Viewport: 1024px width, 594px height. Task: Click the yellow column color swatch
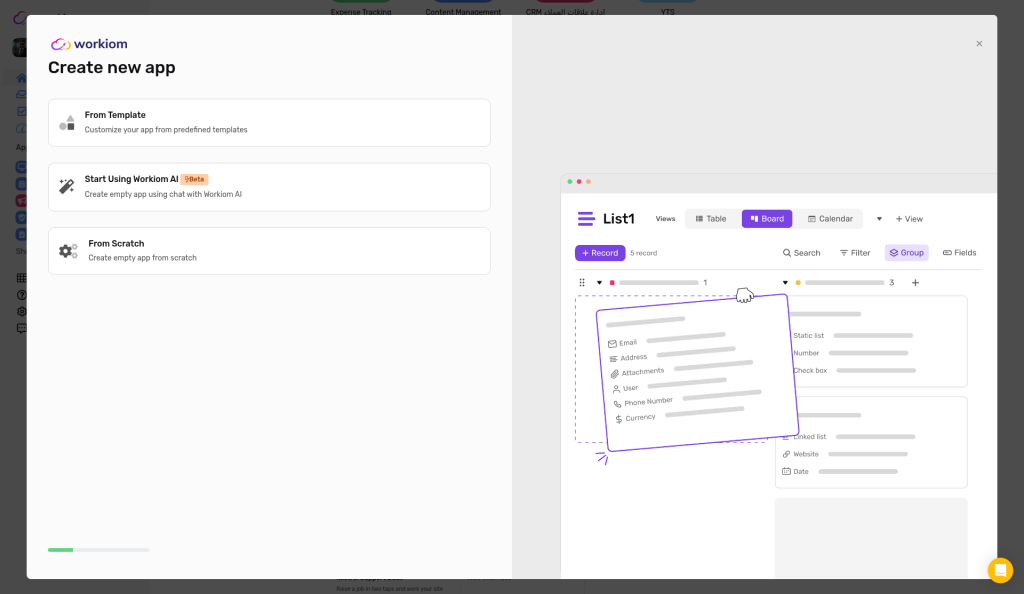pyautogui.click(x=798, y=283)
